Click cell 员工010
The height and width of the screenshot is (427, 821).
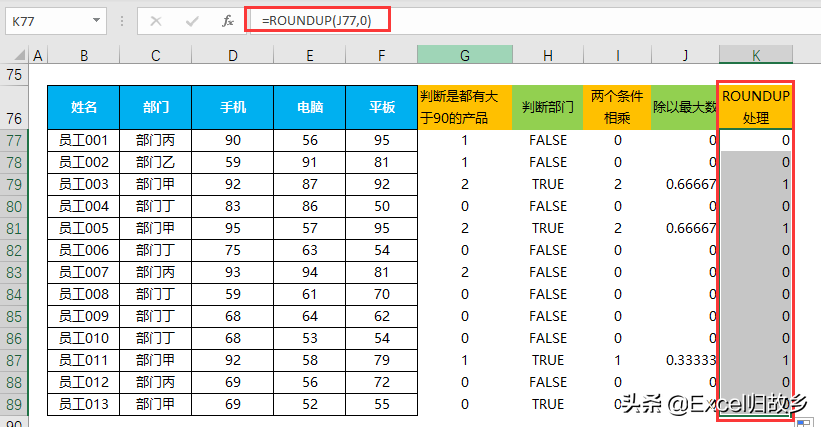(84, 338)
